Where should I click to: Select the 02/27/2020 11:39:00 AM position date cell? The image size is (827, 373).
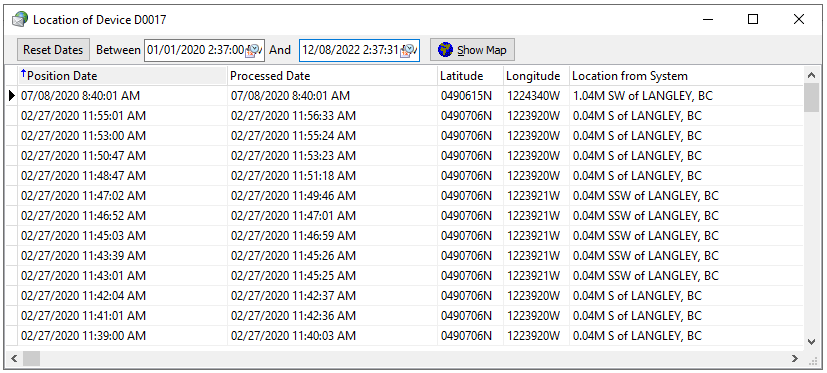pos(122,336)
